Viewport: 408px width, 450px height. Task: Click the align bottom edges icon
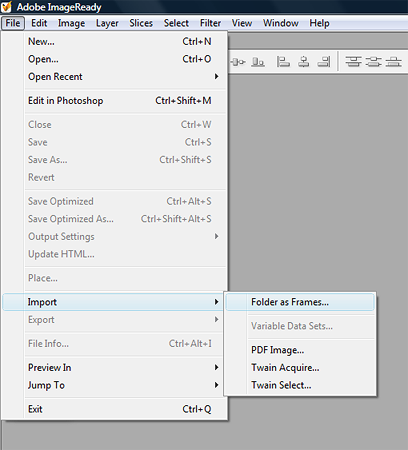(x=258, y=62)
